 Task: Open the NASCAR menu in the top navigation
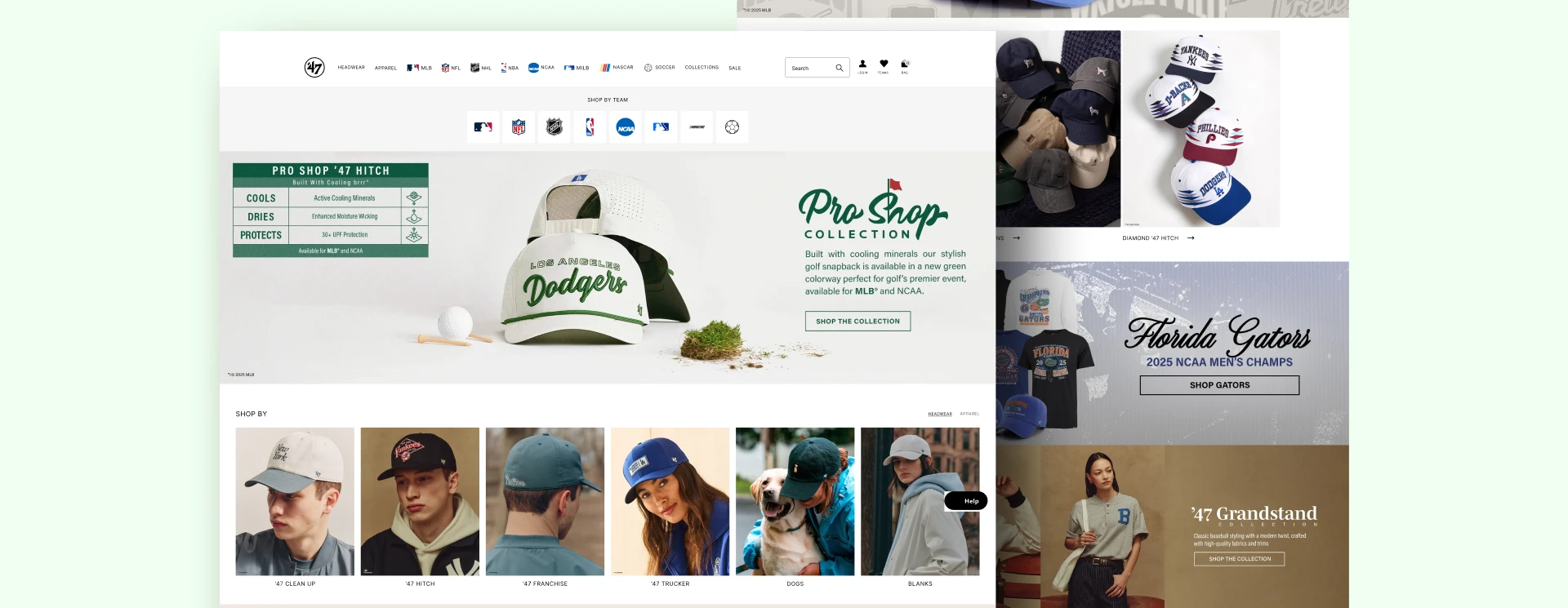617,68
